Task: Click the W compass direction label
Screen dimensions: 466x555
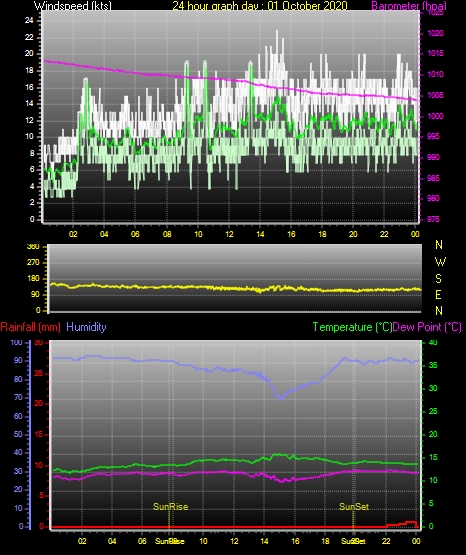Action: pyautogui.click(x=440, y=262)
